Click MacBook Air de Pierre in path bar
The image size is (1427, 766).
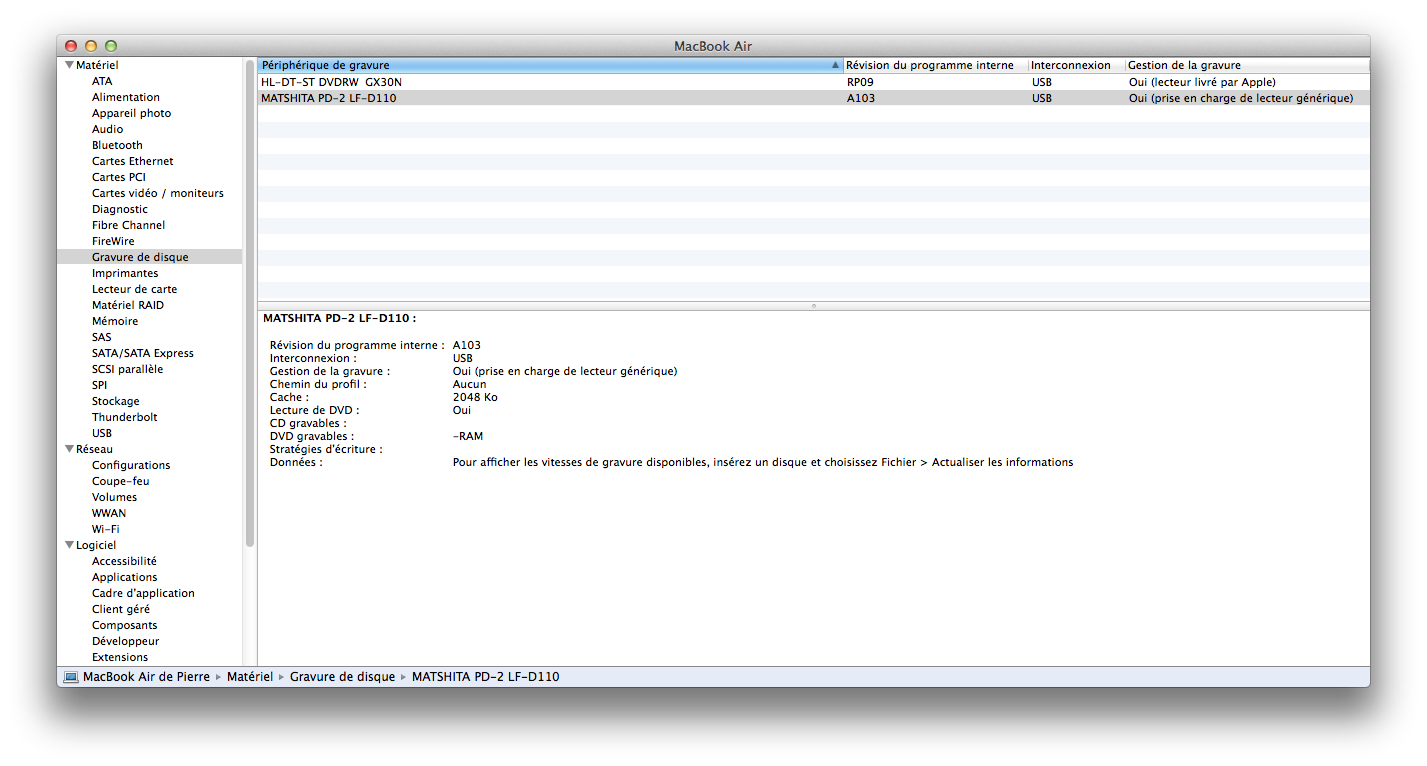(x=146, y=677)
